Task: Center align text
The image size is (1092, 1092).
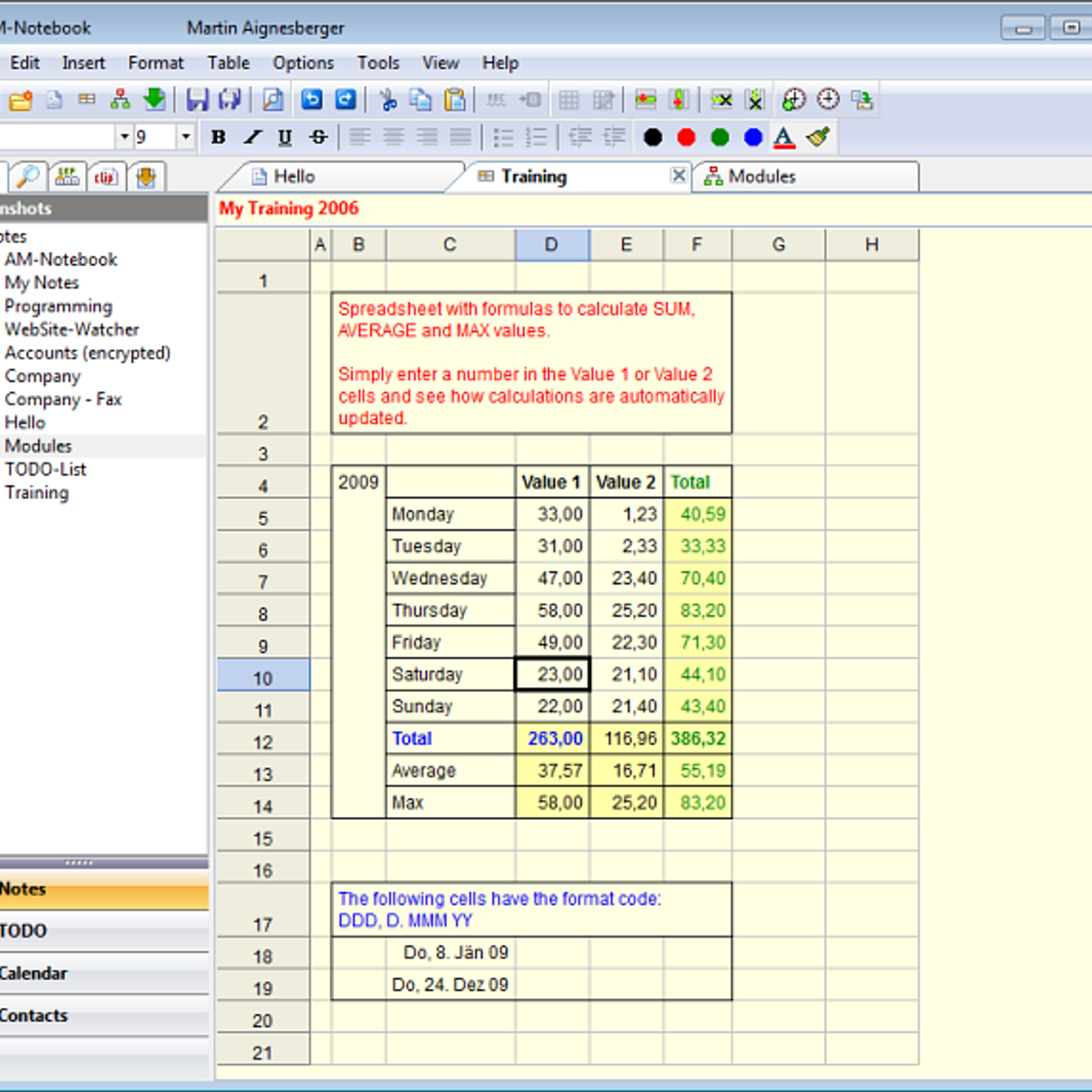Action: coord(394,137)
